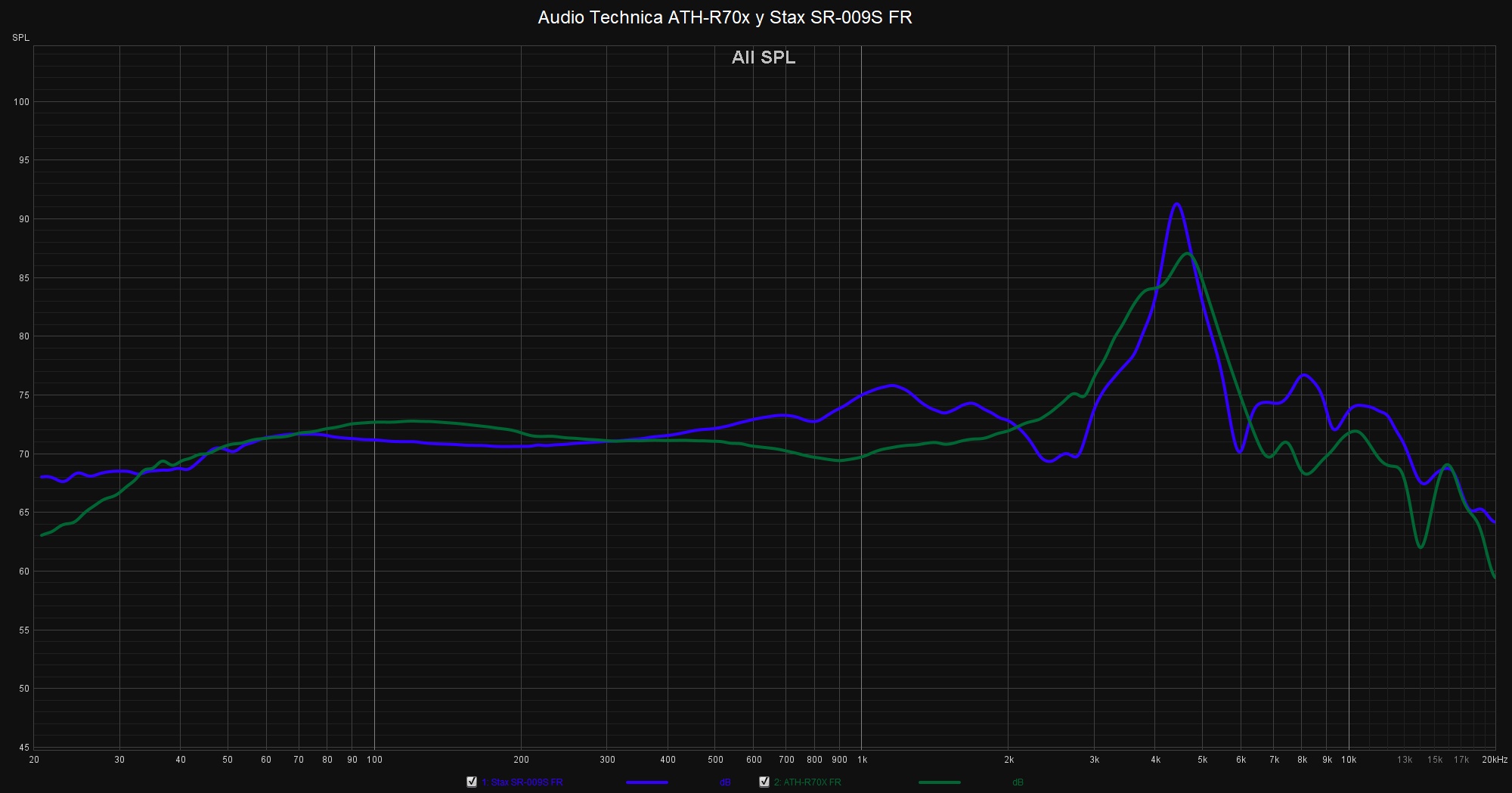
Task: Click the chart title text at top
Action: tap(724, 17)
